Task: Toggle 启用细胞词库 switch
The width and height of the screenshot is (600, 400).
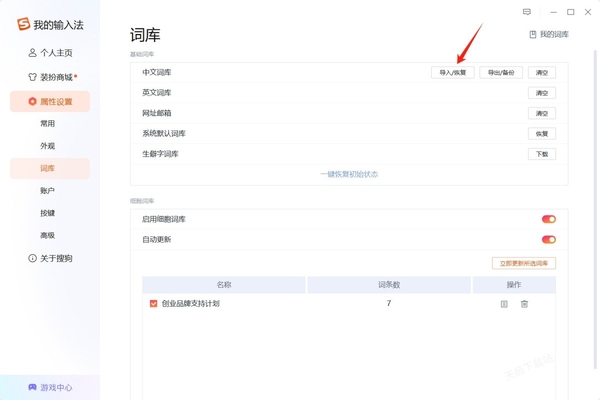Action: 548,219
